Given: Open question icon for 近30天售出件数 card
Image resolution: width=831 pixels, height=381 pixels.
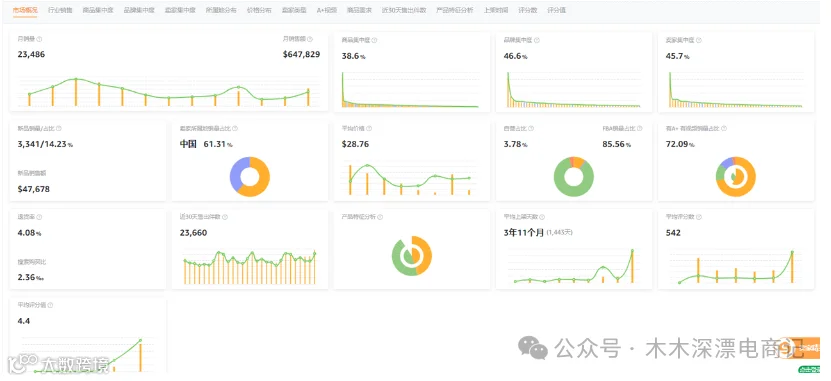Looking at the screenshot, I should click(225, 217).
